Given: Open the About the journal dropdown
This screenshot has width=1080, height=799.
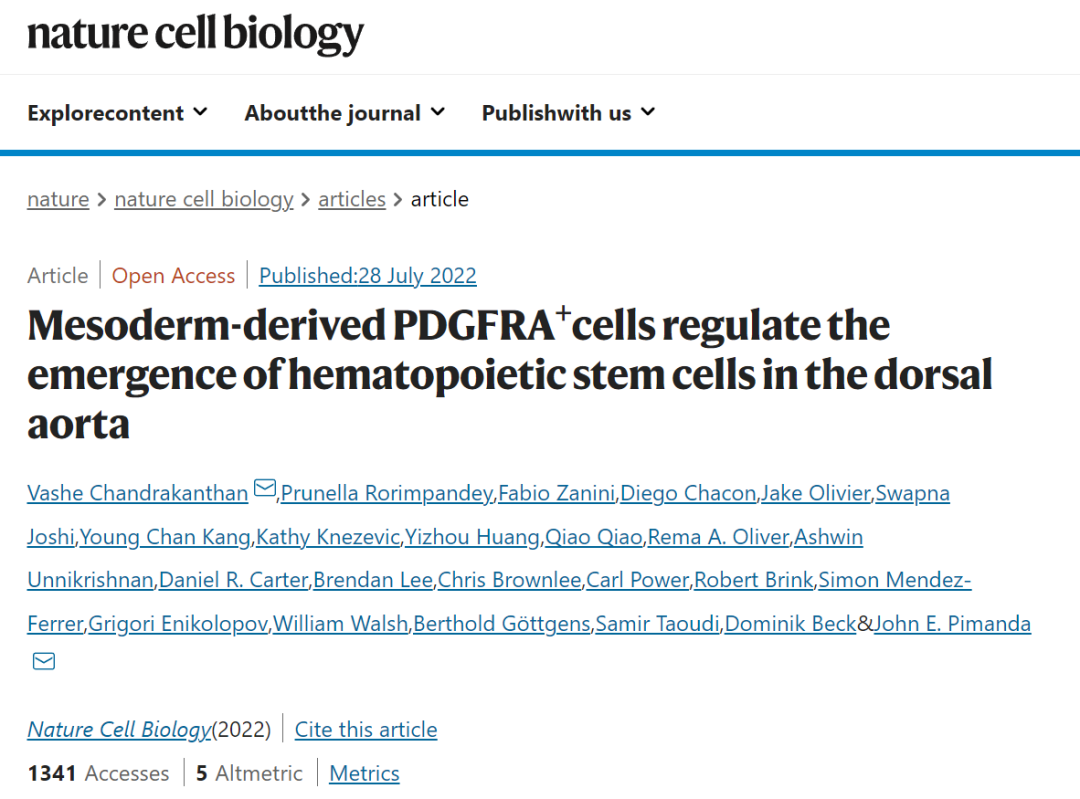Looking at the screenshot, I should click(x=345, y=113).
